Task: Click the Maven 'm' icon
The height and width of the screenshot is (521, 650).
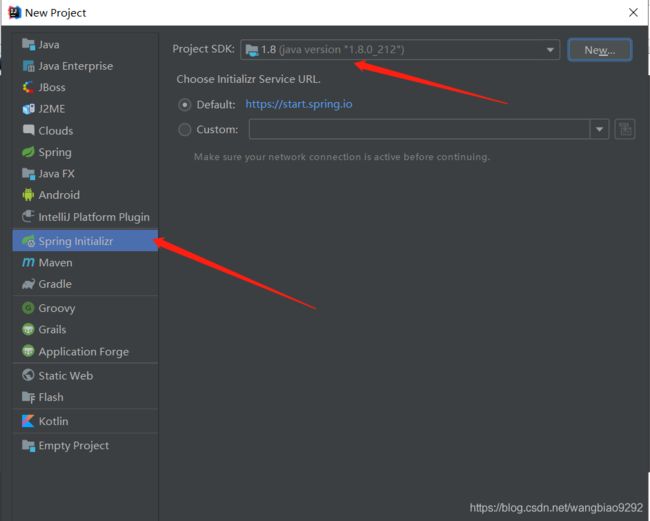Action: click(x=28, y=262)
